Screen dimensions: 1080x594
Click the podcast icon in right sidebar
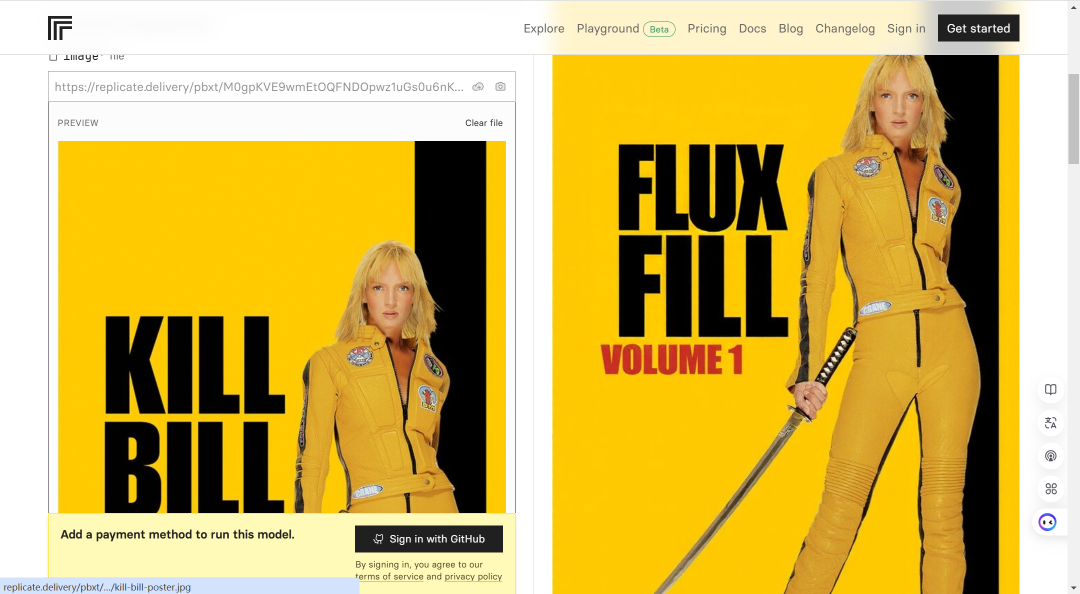1050,455
